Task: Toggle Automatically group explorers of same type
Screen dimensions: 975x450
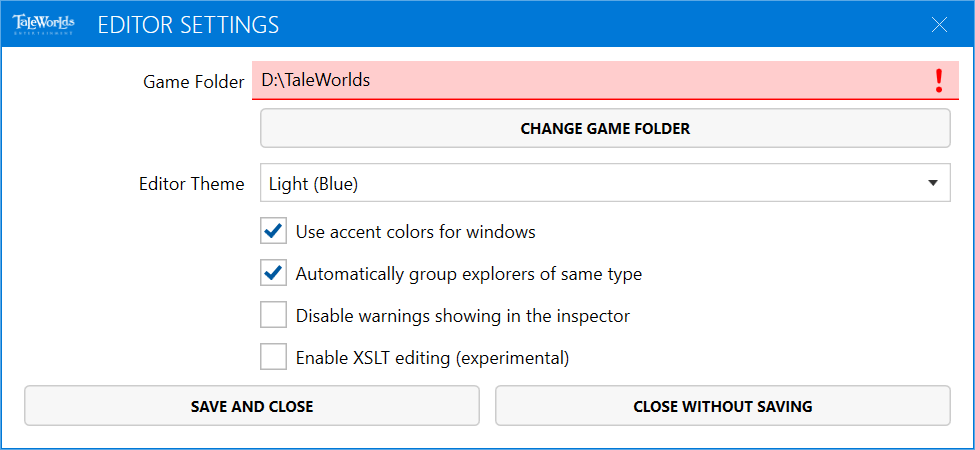Action: click(x=274, y=273)
